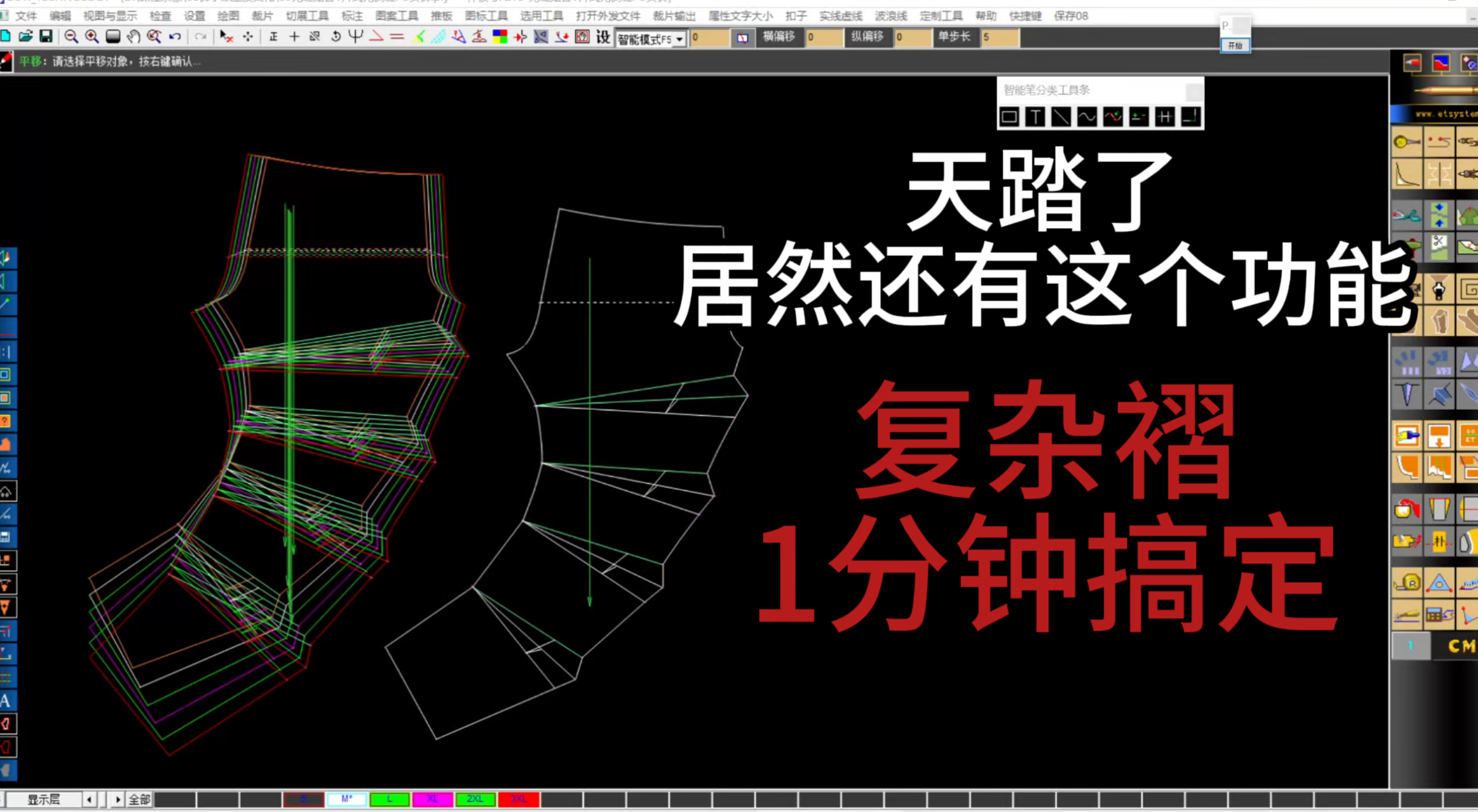Image resolution: width=1478 pixels, height=812 pixels.
Task: Switch to the M* size layer
Action: pyautogui.click(x=347, y=799)
